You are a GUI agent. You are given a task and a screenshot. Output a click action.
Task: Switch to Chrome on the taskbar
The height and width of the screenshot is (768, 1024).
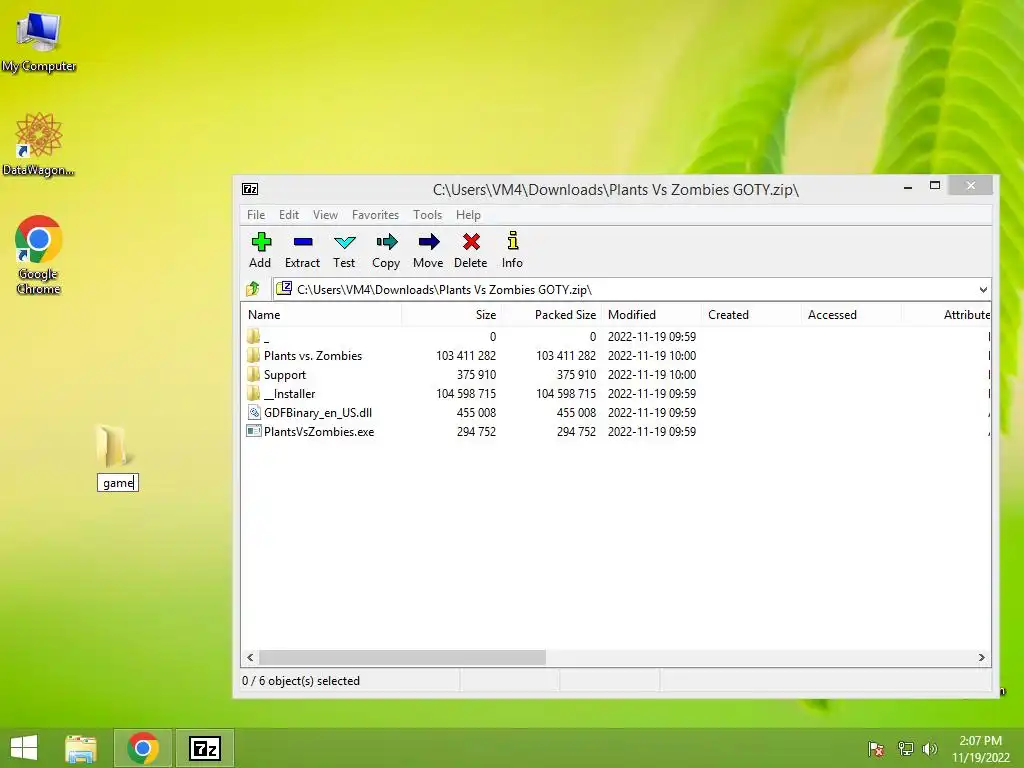143,748
